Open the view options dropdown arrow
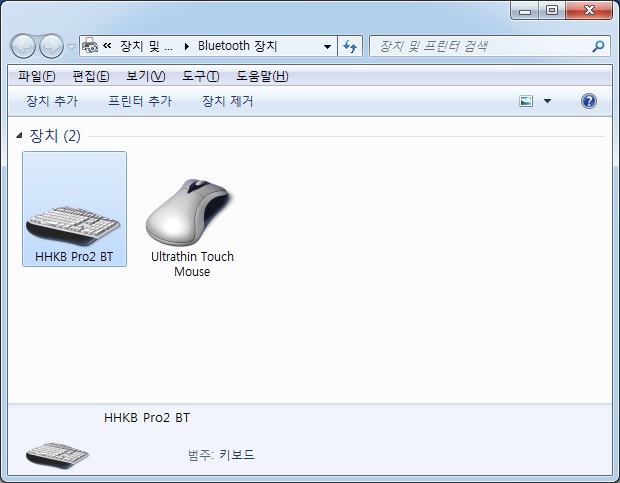 point(548,101)
